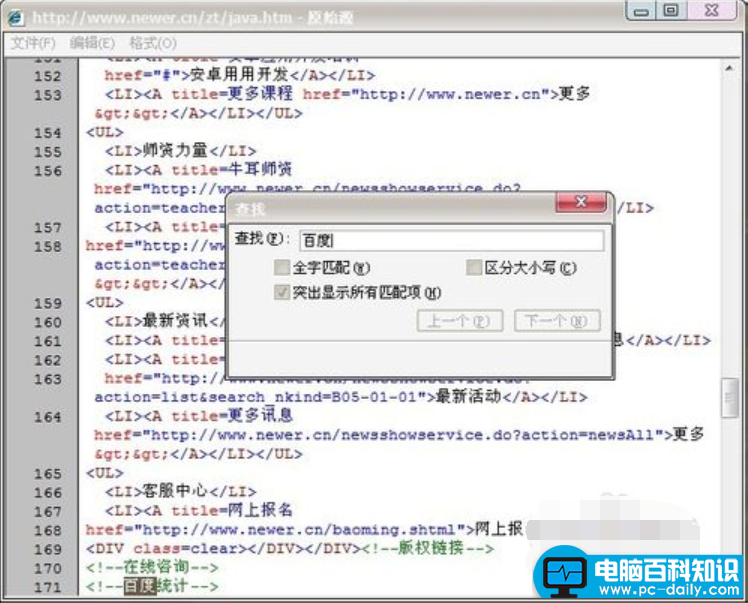The image size is (748, 603).
Task: Click the 网上报名 title text on line 167
Action: (x=260, y=510)
